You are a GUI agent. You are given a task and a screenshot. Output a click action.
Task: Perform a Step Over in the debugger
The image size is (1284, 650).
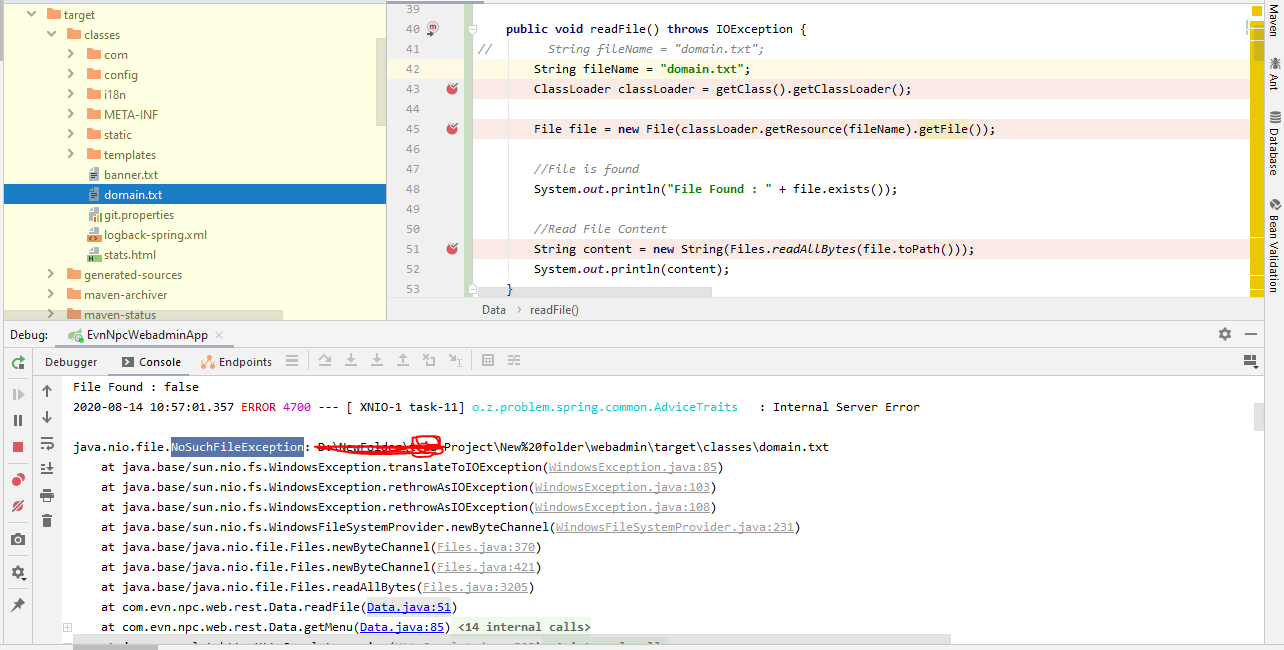point(325,361)
